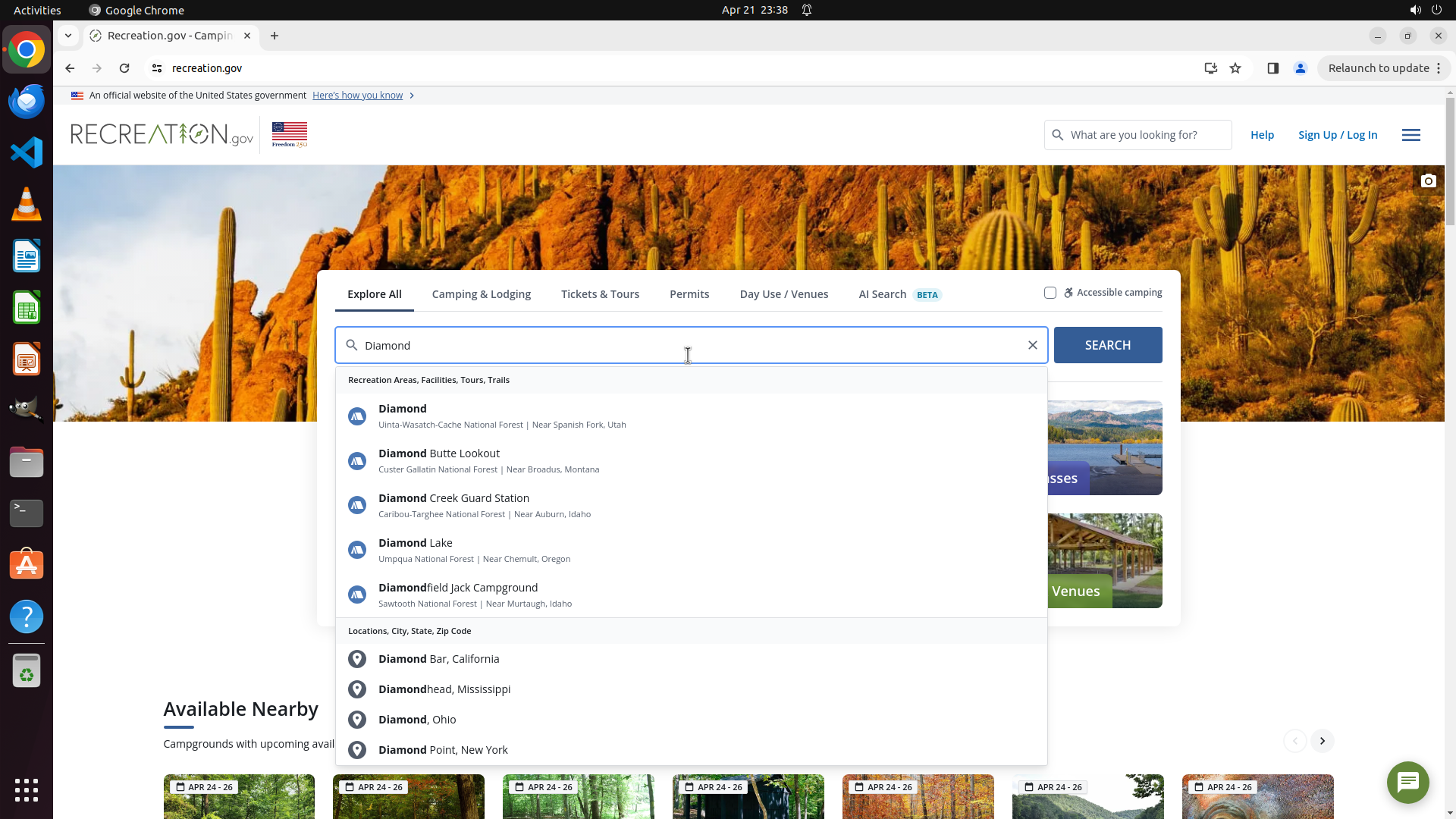Open Thunderbird from the dock
The width and height of the screenshot is (1456, 819).
click(27, 102)
